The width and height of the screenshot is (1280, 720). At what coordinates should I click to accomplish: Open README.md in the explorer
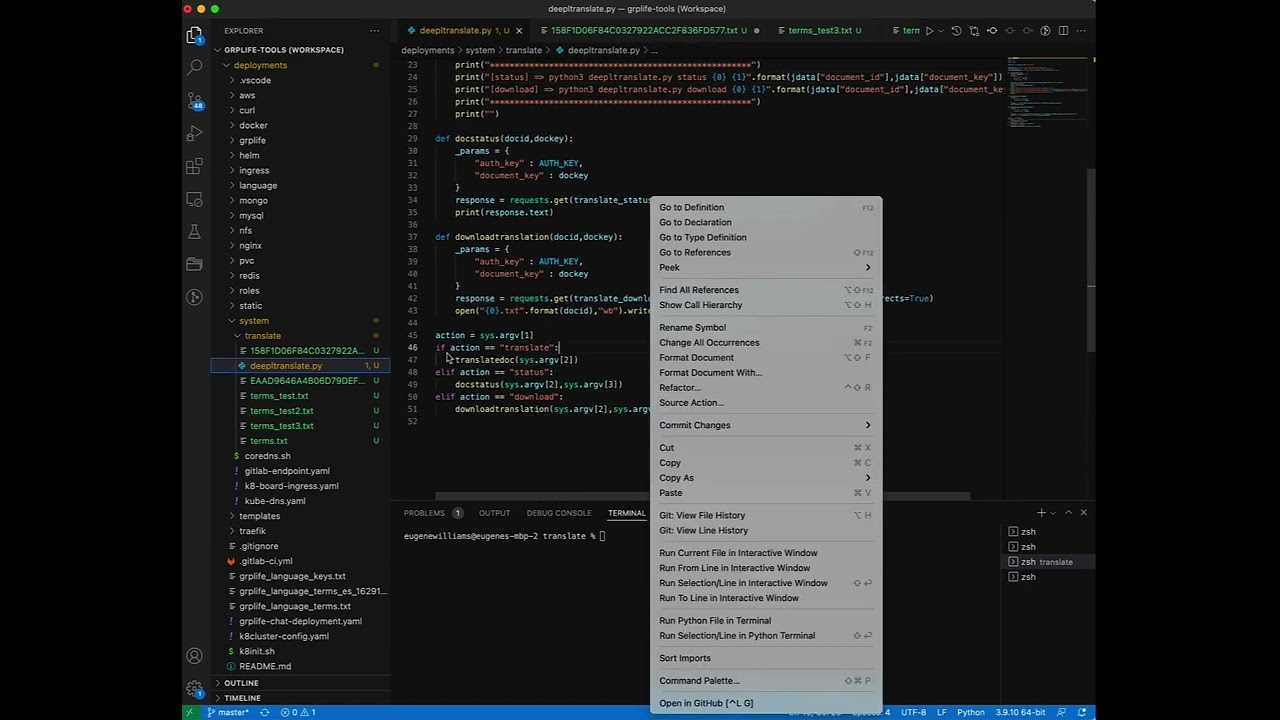click(x=300, y=666)
